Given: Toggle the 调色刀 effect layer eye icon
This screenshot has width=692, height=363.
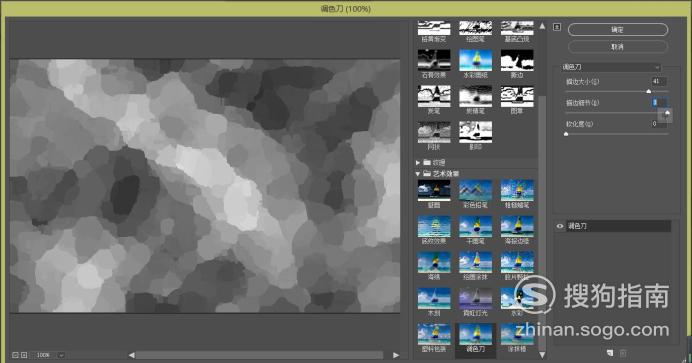Looking at the screenshot, I should tap(560, 226).
